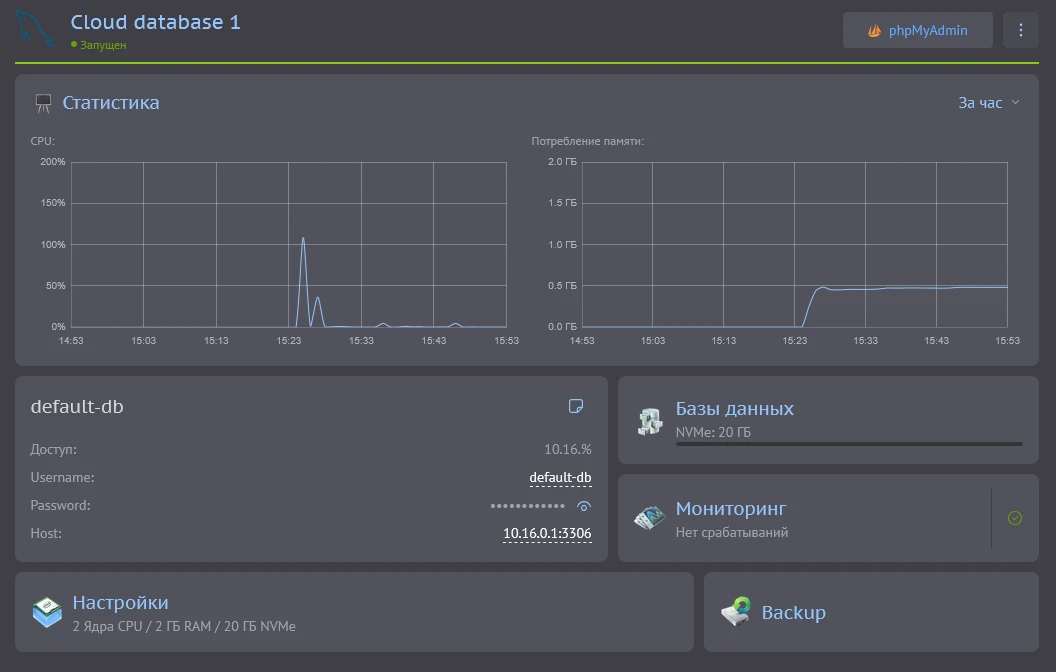This screenshot has height=672, width=1056.
Task: Click the CPU usage spike on graph
Action: pyautogui.click(x=303, y=240)
